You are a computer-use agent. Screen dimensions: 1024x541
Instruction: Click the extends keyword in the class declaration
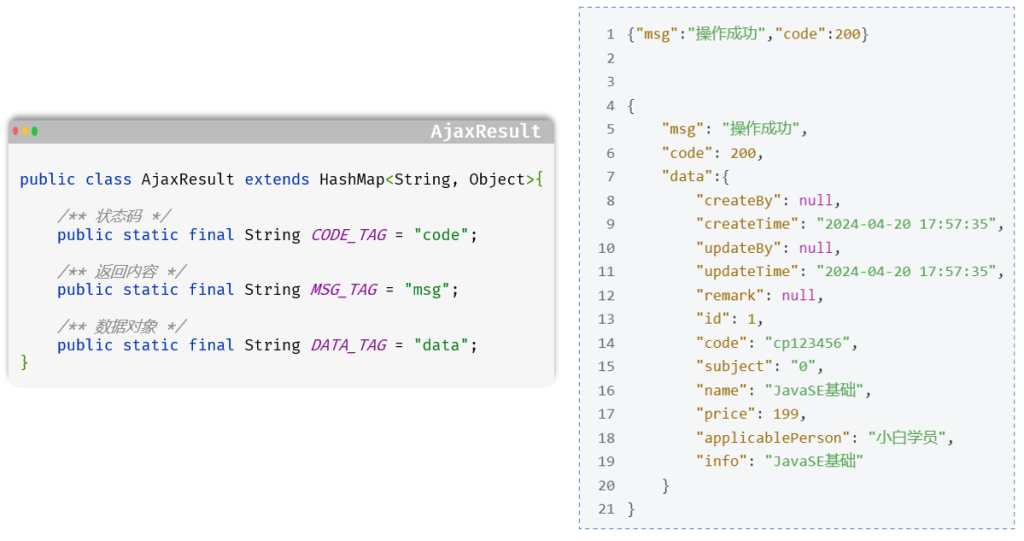click(x=277, y=180)
